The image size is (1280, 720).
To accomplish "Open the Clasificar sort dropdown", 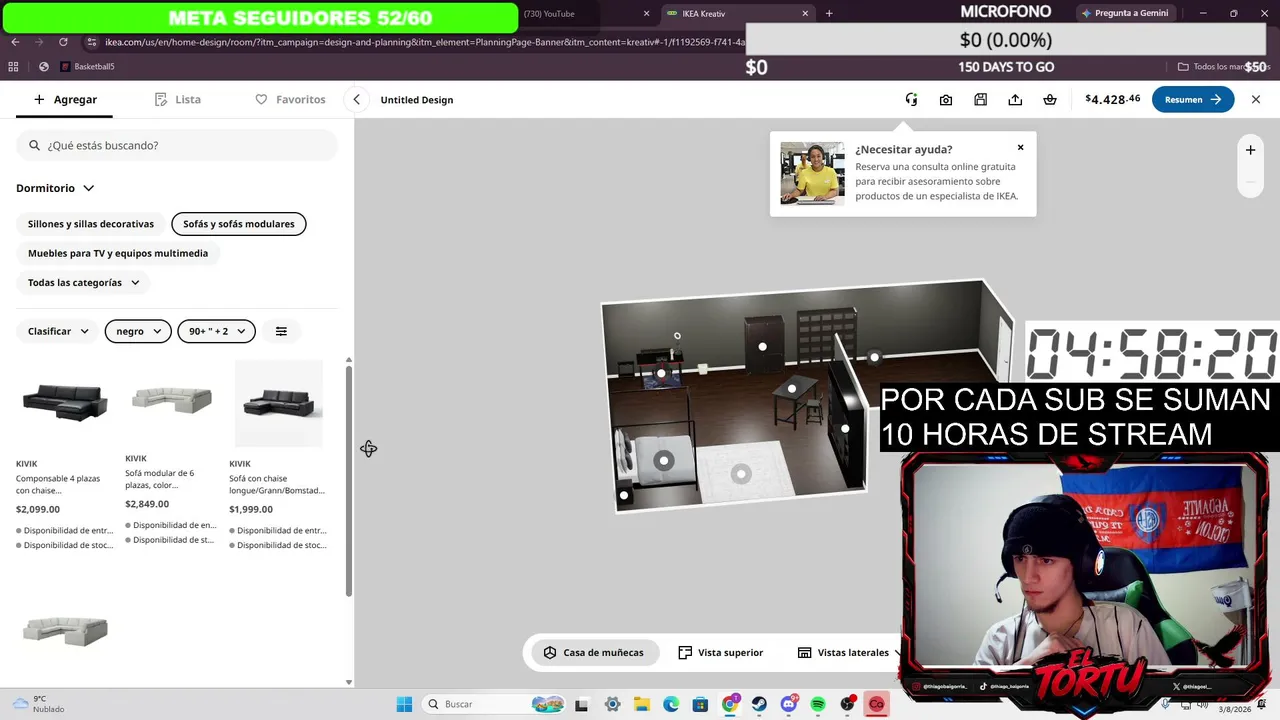I will click(x=58, y=331).
